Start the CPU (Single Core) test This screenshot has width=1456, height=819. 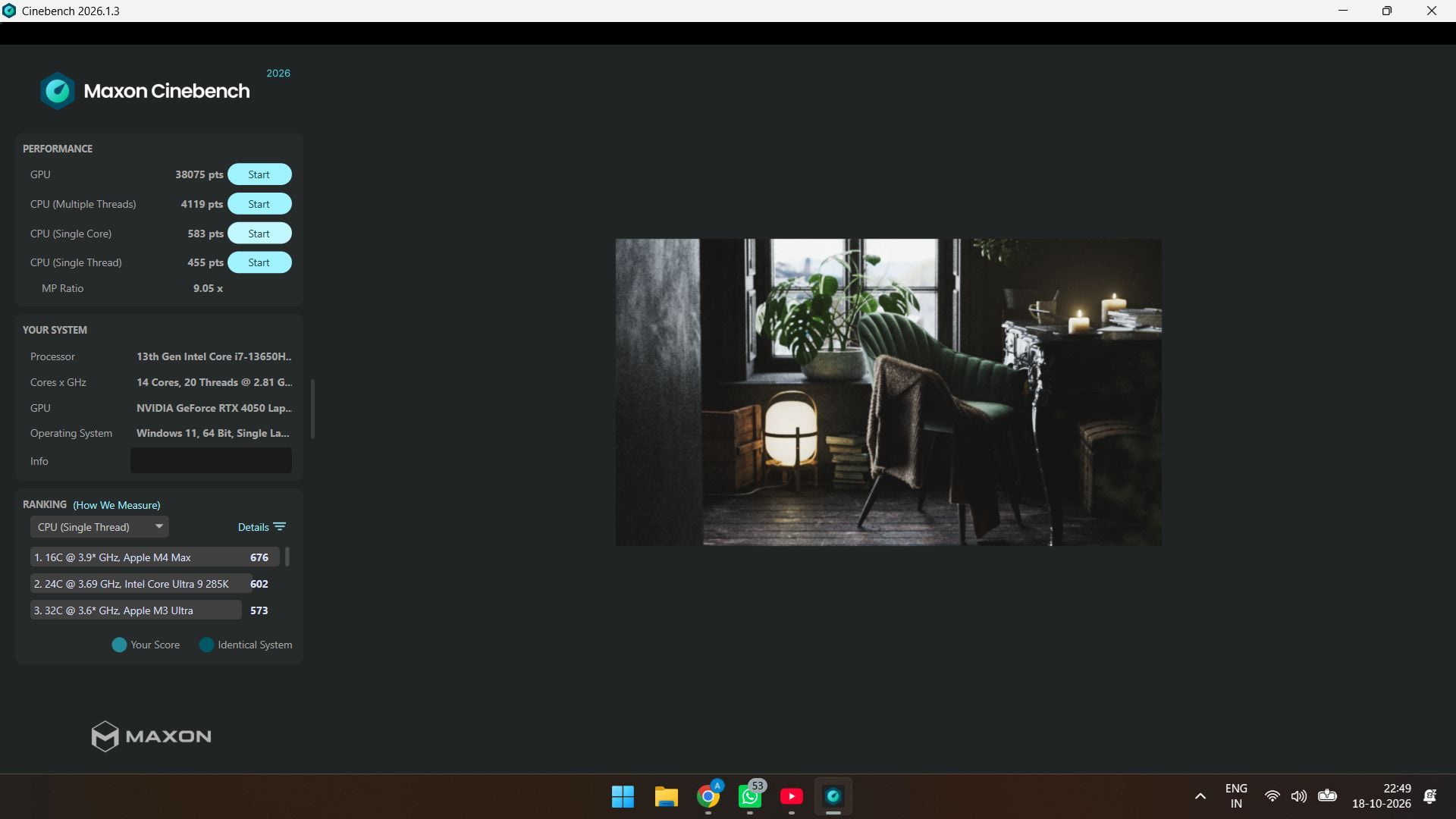(259, 234)
